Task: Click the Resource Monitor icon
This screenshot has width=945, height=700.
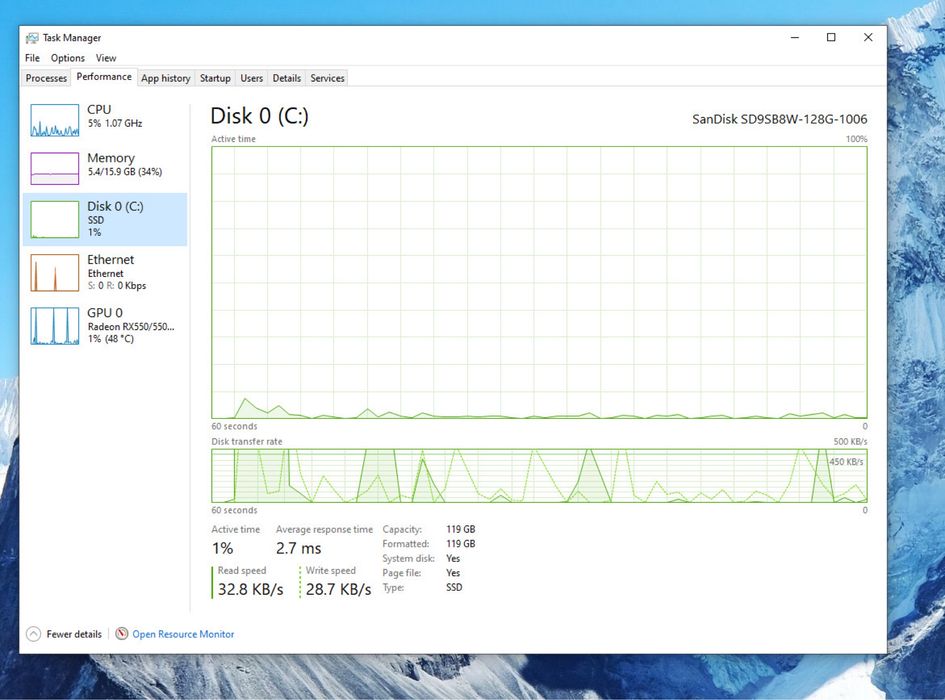Action: [122, 634]
